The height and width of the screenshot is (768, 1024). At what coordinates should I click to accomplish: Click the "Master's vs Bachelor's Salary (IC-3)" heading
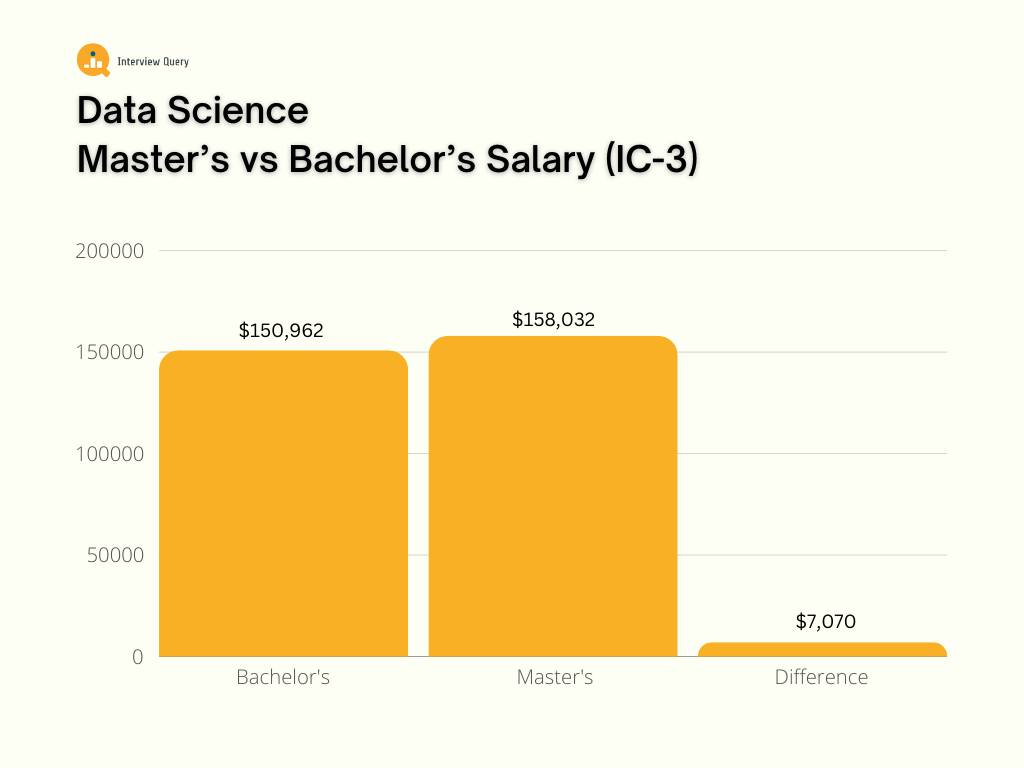pos(387,161)
